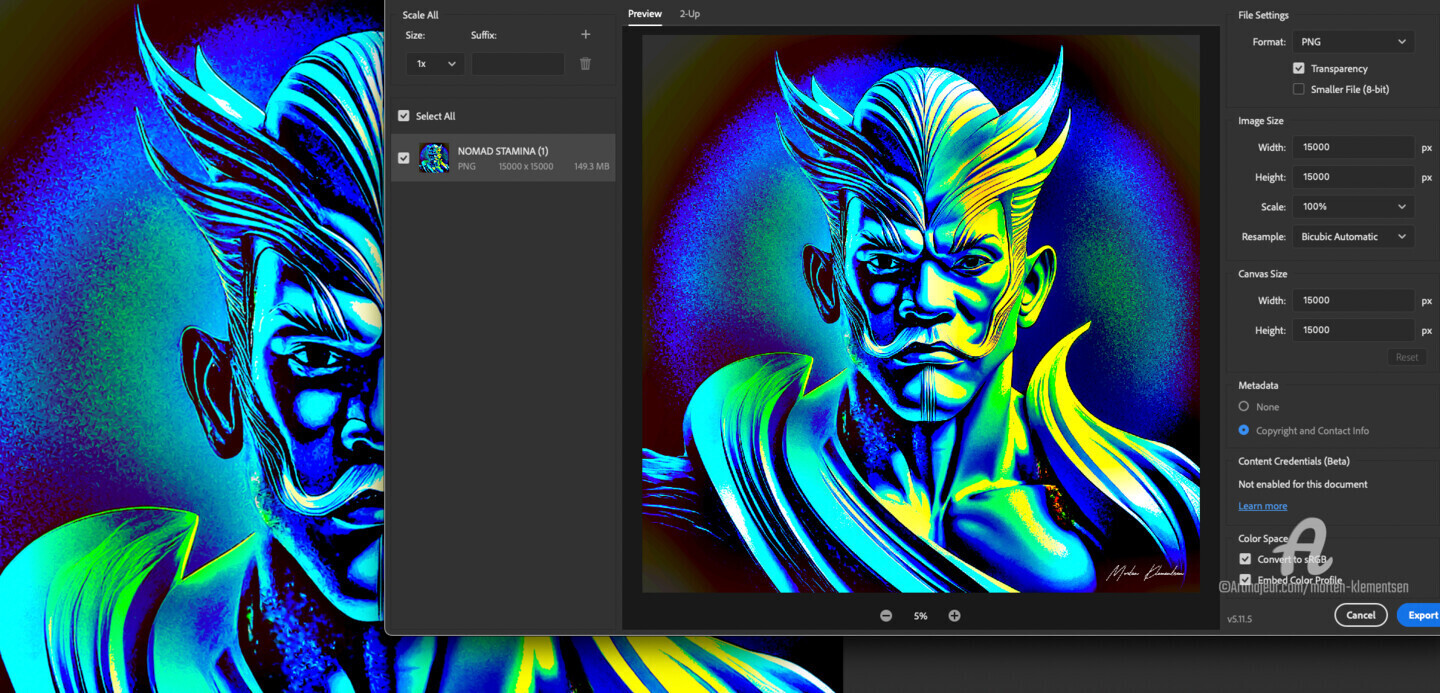Zoom in on the preview with plus icon

coord(954,616)
